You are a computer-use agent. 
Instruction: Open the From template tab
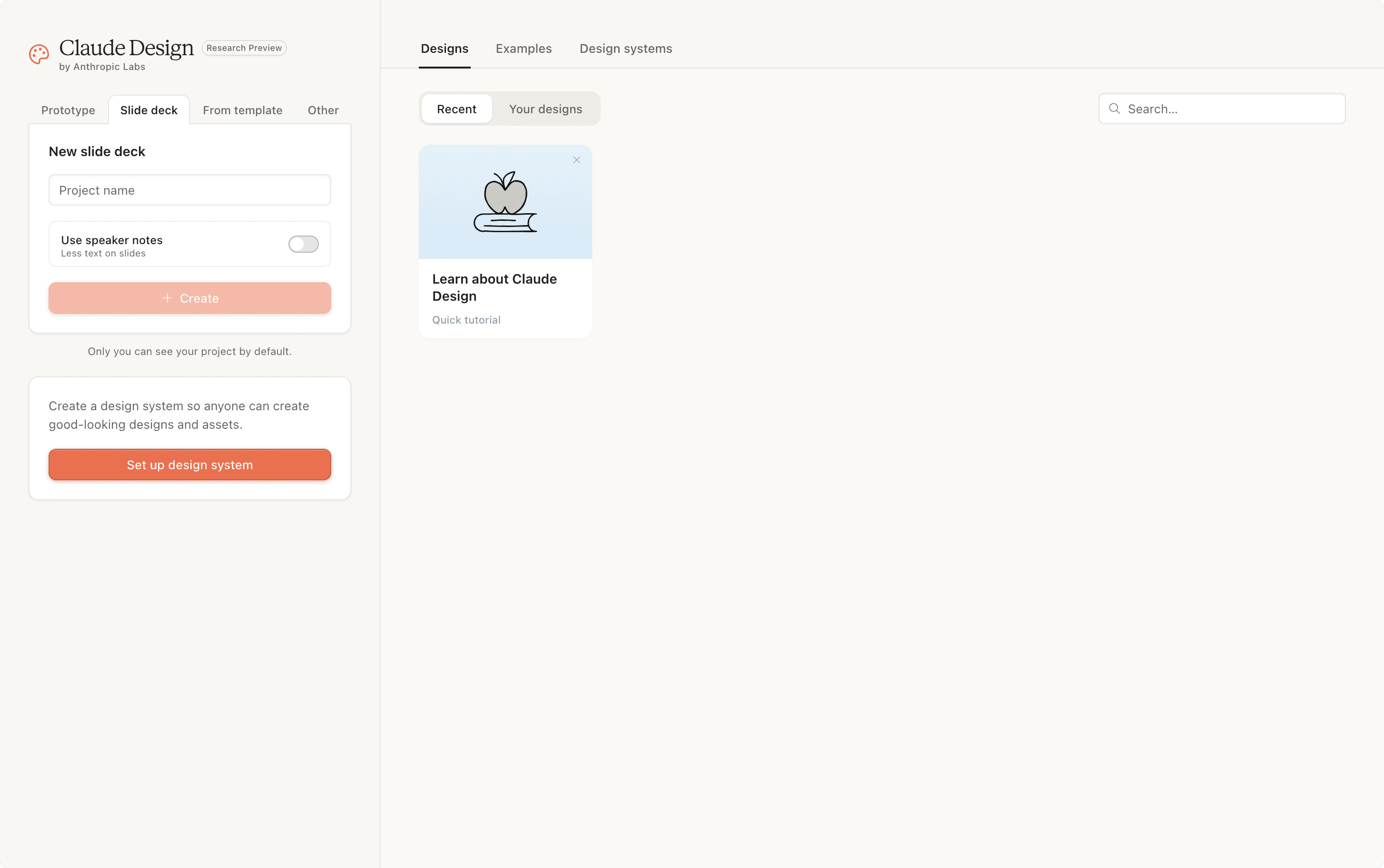click(x=243, y=110)
